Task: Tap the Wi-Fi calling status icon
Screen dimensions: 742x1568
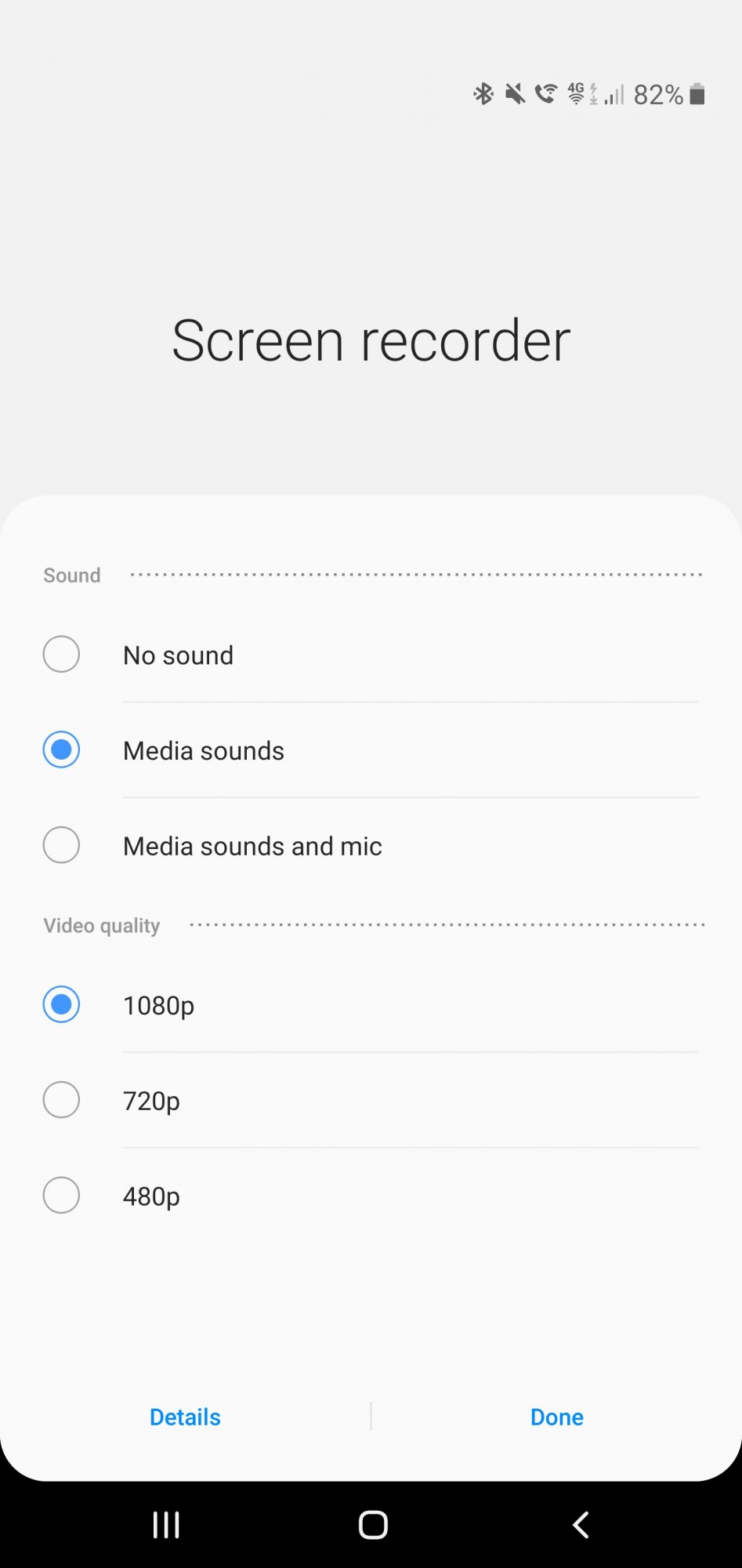Action: (546, 95)
